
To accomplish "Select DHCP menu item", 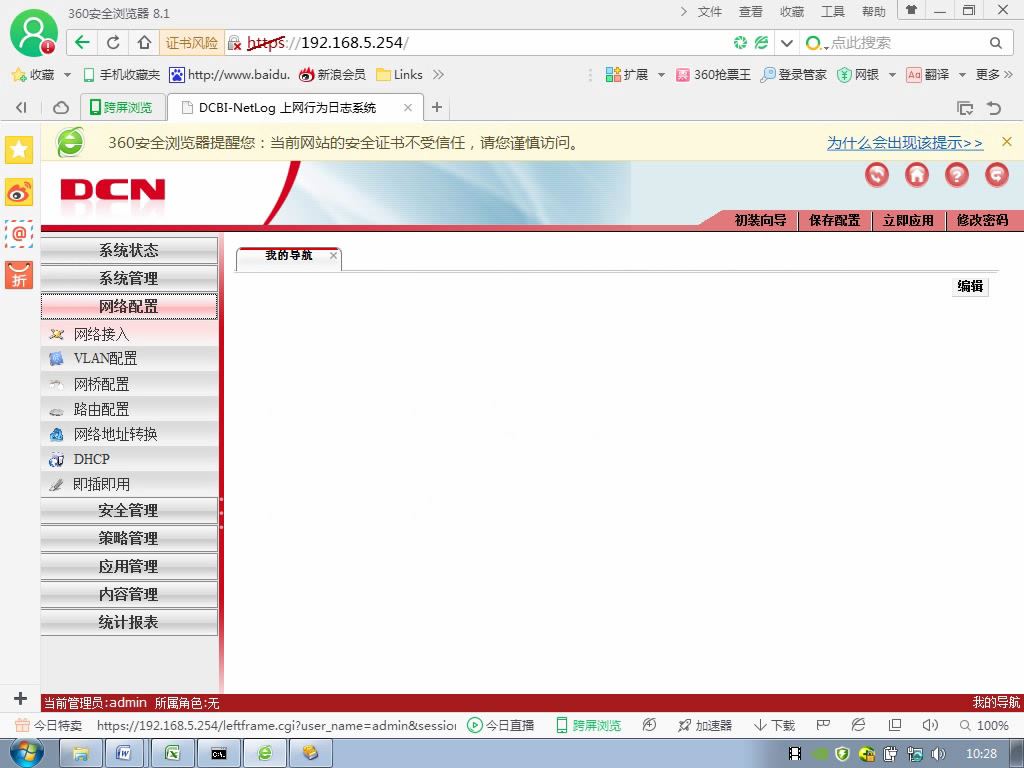I will (x=129, y=459).
